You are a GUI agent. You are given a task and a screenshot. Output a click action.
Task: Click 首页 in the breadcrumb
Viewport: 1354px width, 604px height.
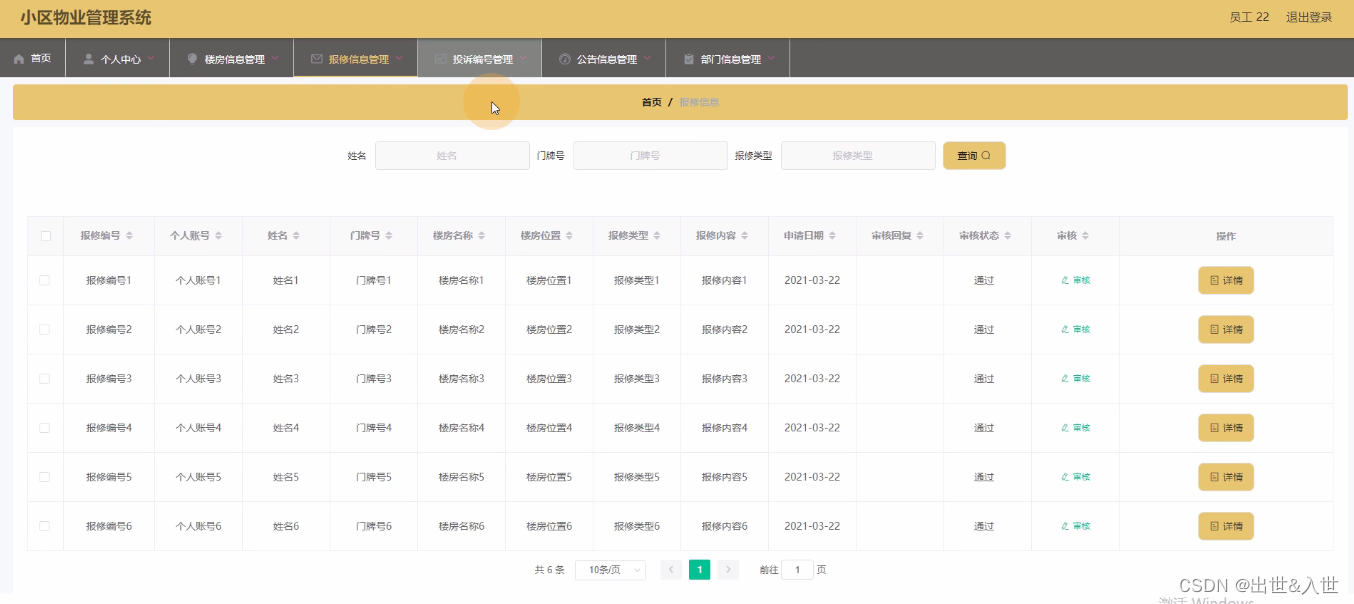click(x=651, y=102)
